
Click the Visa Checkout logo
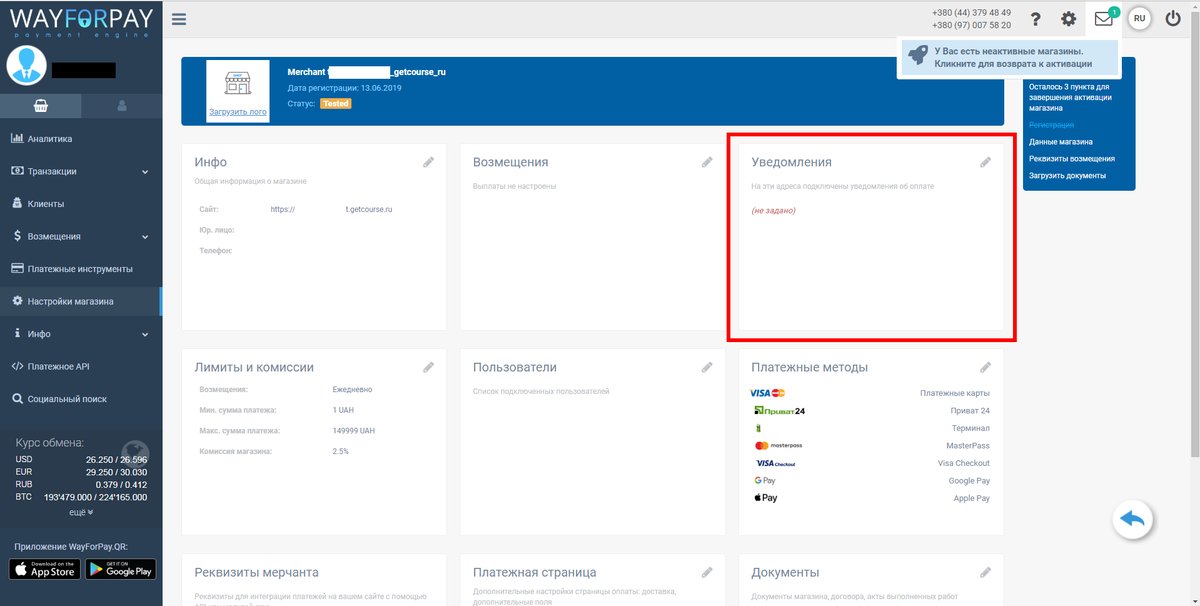(776, 463)
